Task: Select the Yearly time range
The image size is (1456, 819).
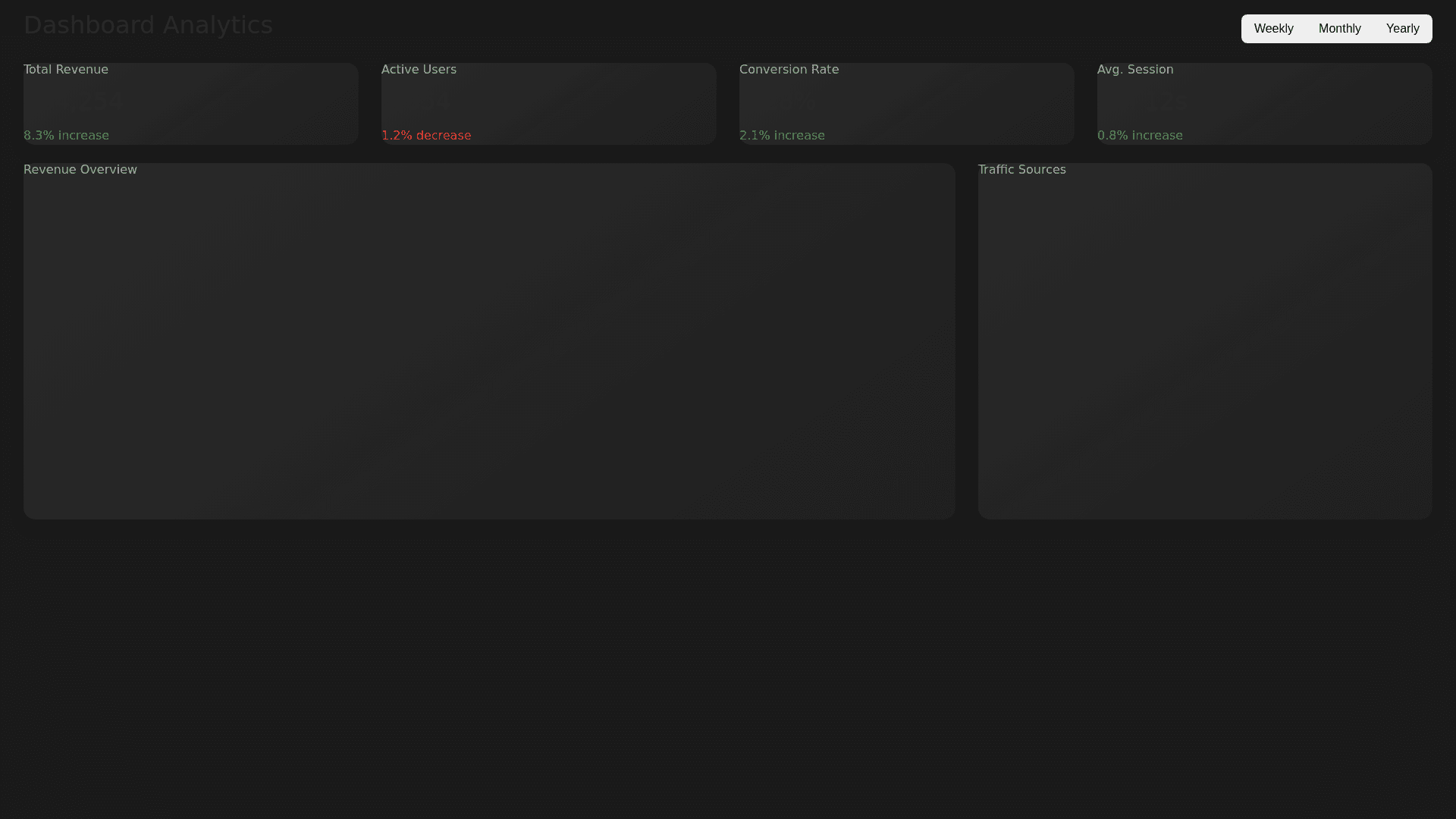Action: (1402, 29)
